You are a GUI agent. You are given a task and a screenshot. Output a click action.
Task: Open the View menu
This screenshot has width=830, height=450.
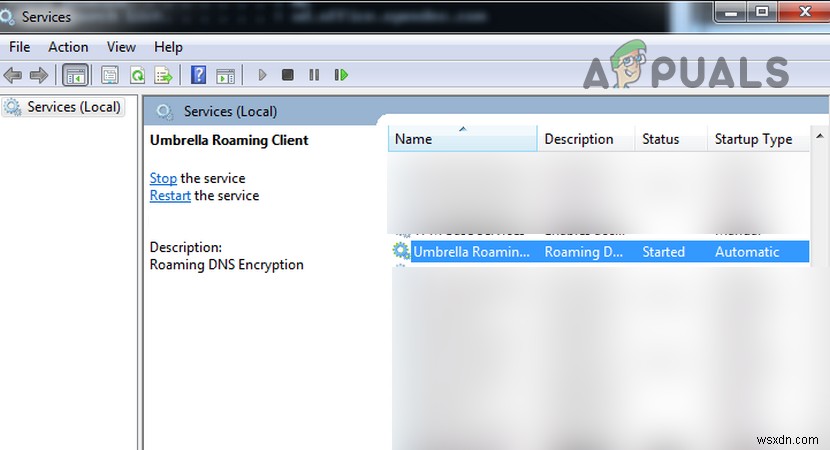pyautogui.click(x=121, y=47)
